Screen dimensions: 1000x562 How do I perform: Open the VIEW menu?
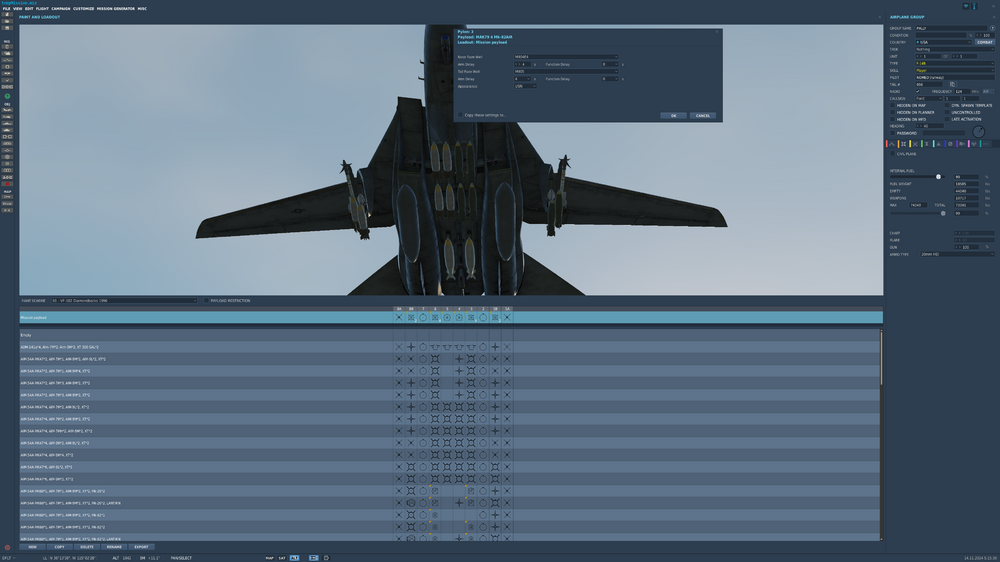pyautogui.click(x=18, y=9)
